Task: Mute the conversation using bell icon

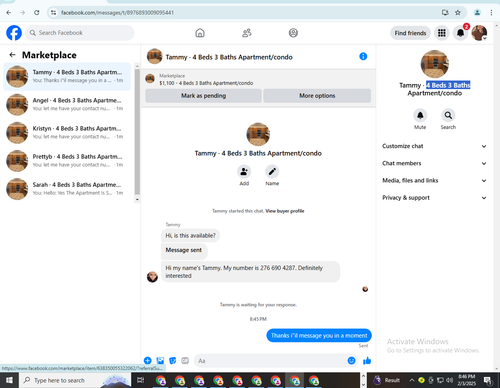Action: (x=420, y=115)
